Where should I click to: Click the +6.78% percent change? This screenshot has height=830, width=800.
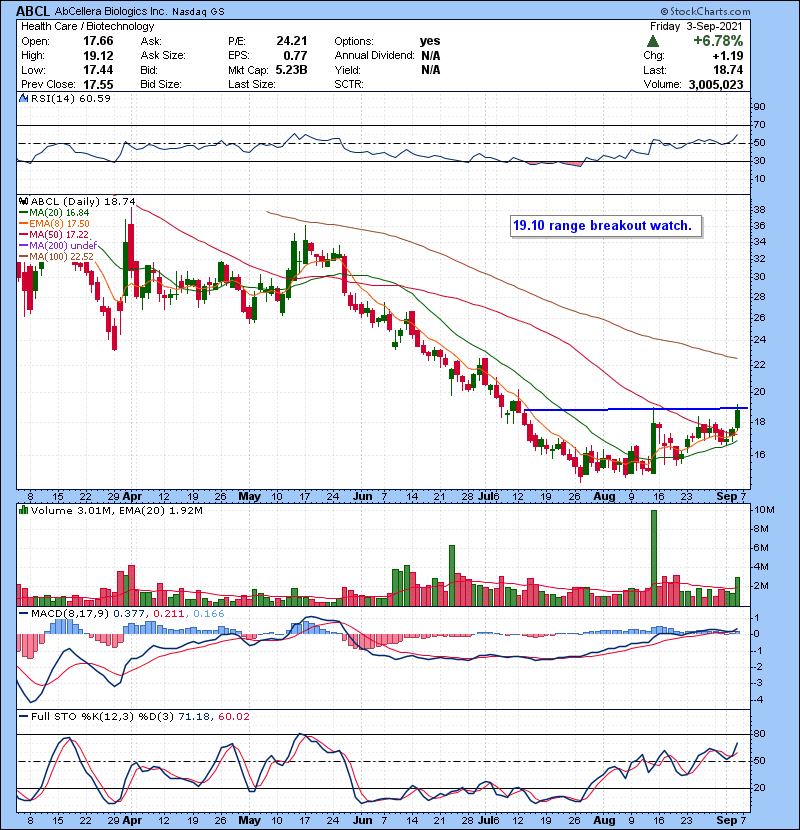[x=718, y=41]
